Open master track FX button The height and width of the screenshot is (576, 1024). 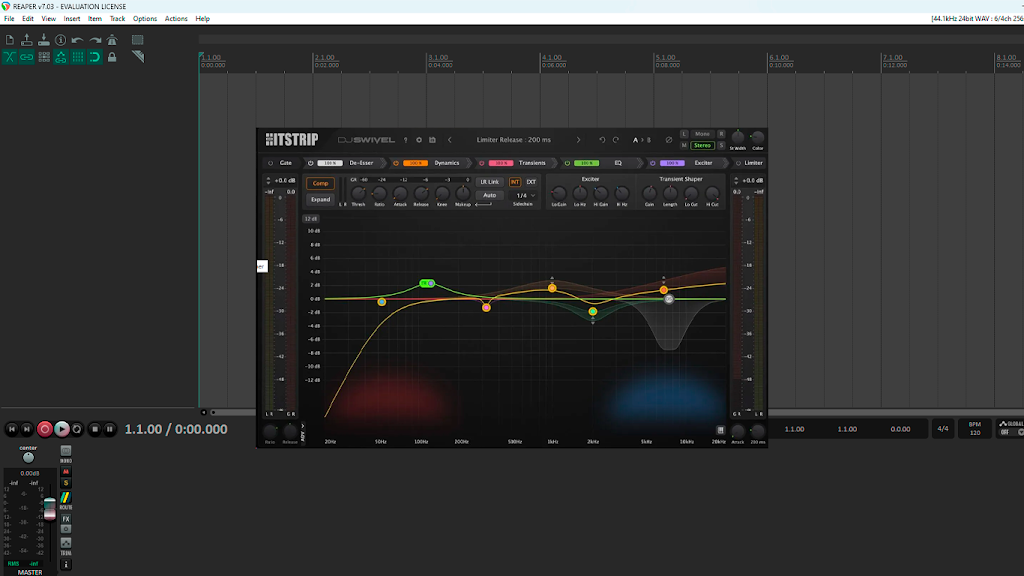point(66,519)
